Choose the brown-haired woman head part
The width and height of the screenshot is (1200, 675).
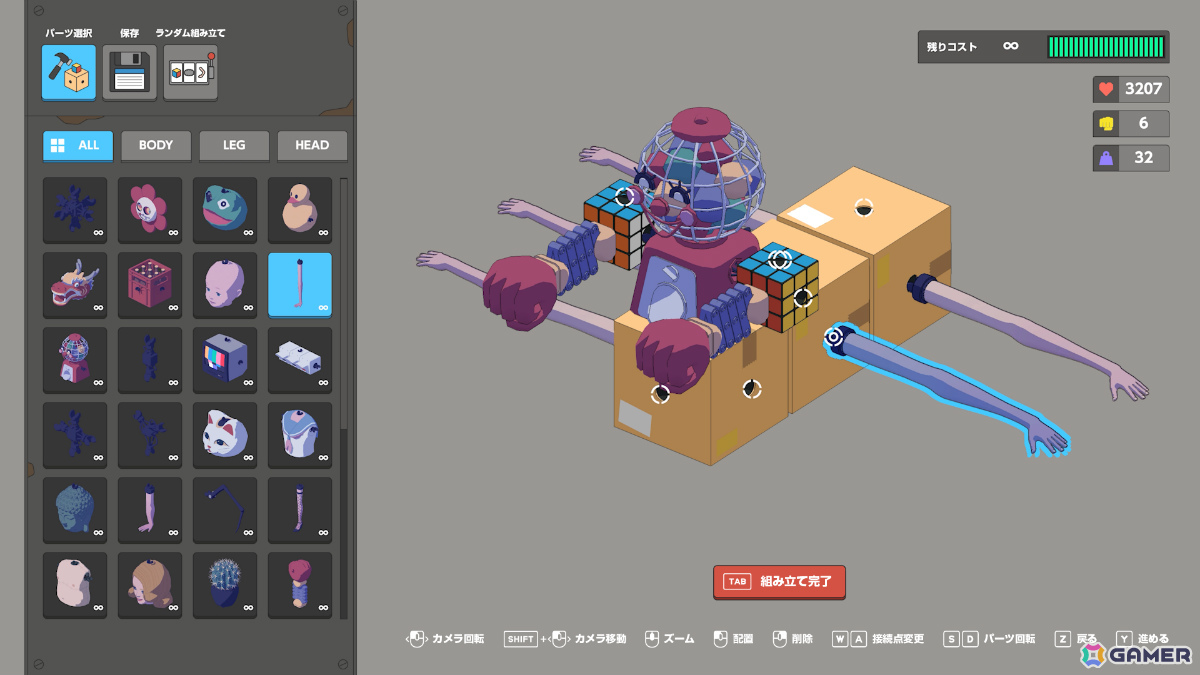click(x=150, y=585)
